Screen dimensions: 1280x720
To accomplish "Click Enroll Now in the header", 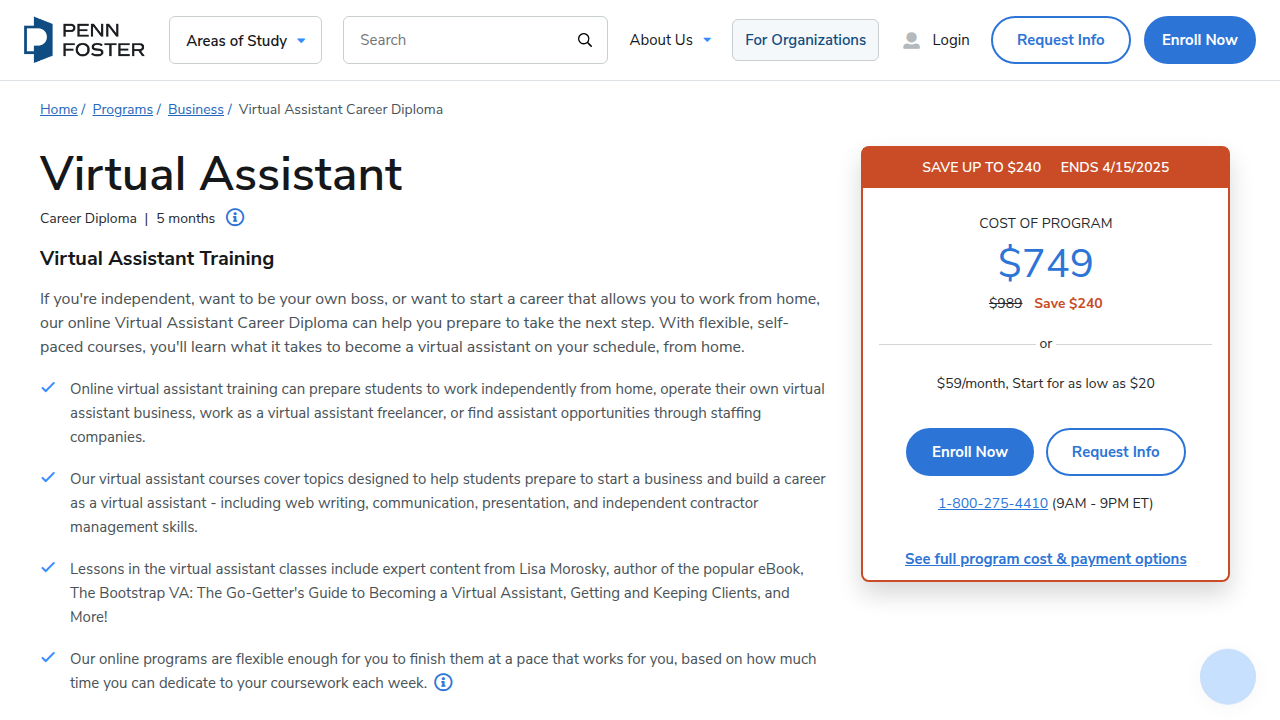I will [1199, 40].
